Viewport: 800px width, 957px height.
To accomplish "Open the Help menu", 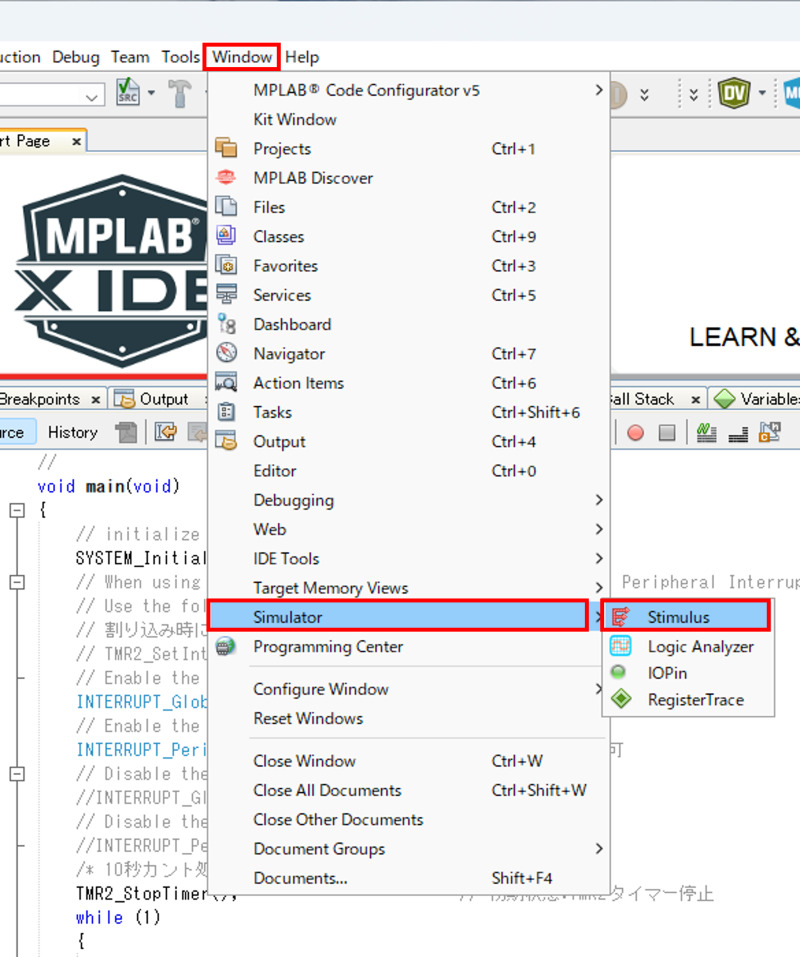I will point(302,57).
